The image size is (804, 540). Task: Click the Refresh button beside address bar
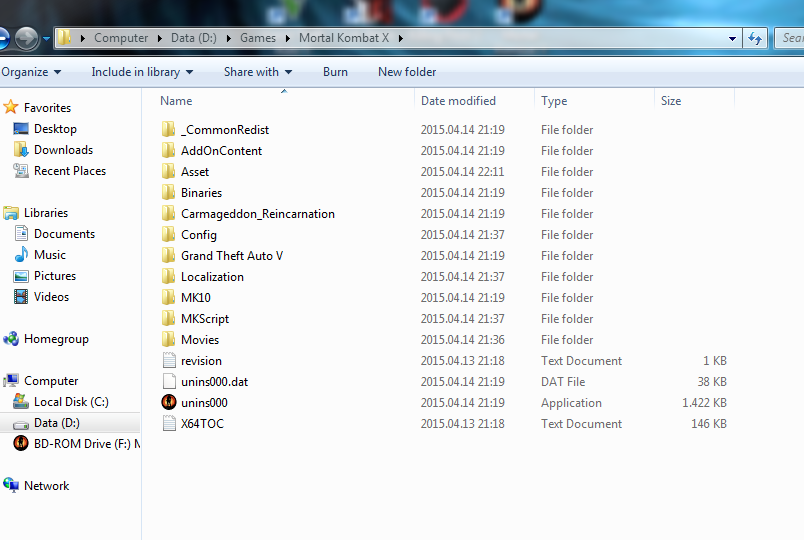coord(755,38)
